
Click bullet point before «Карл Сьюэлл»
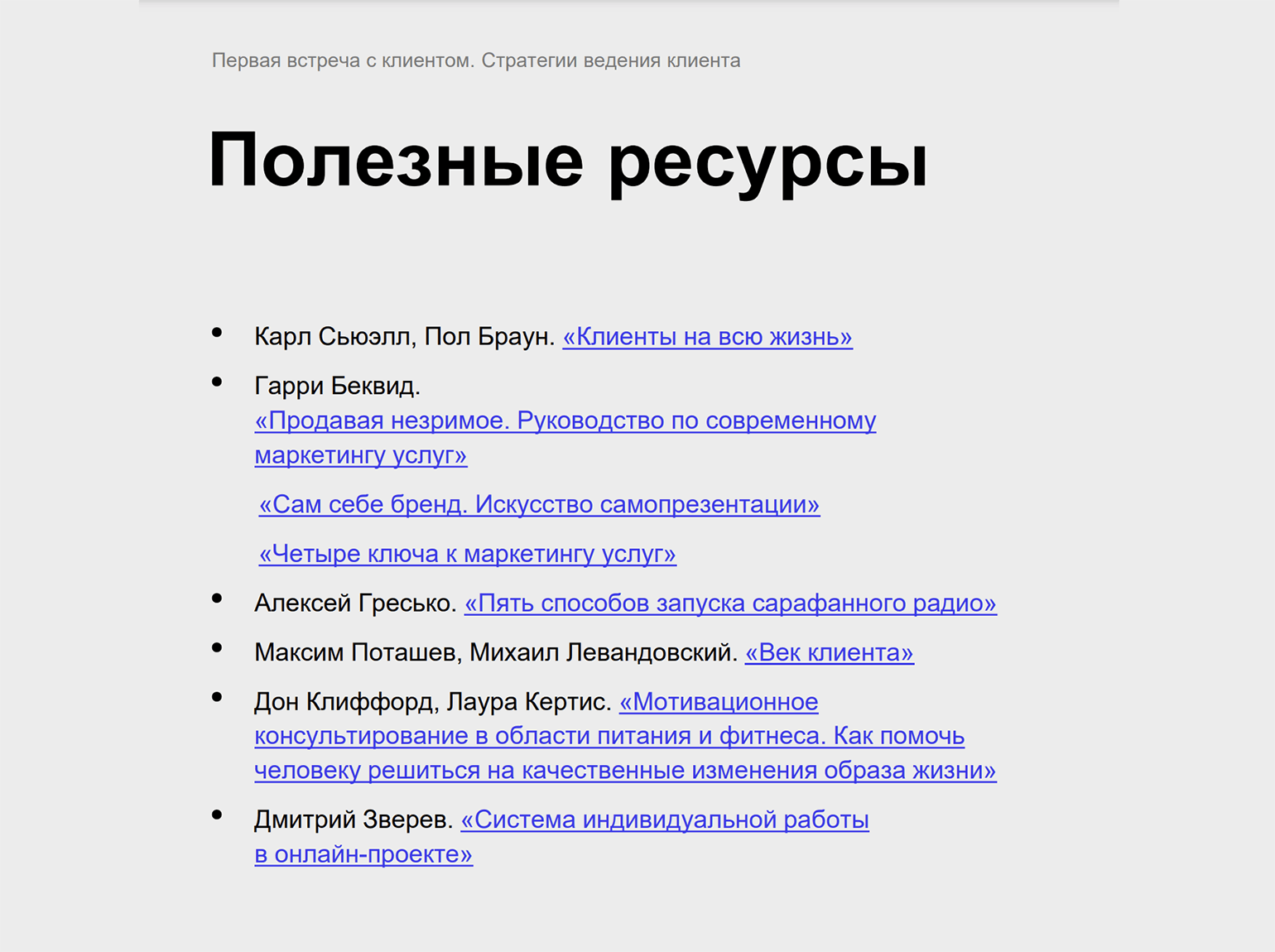tap(217, 333)
